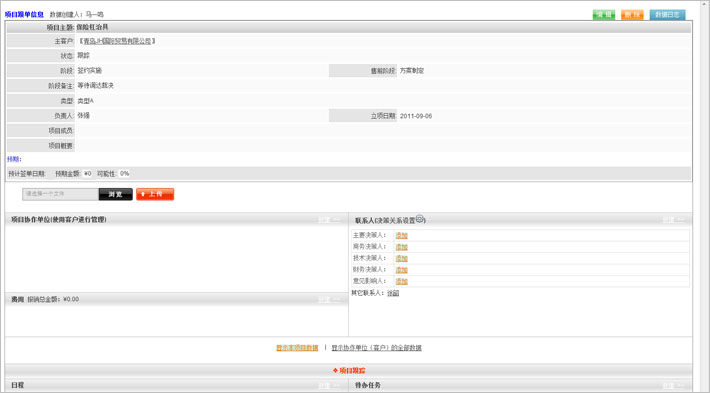710x393 pixels.
Task: Click the new-item button in 项目协作单位 panel header
Action: click(x=329, y=220)
